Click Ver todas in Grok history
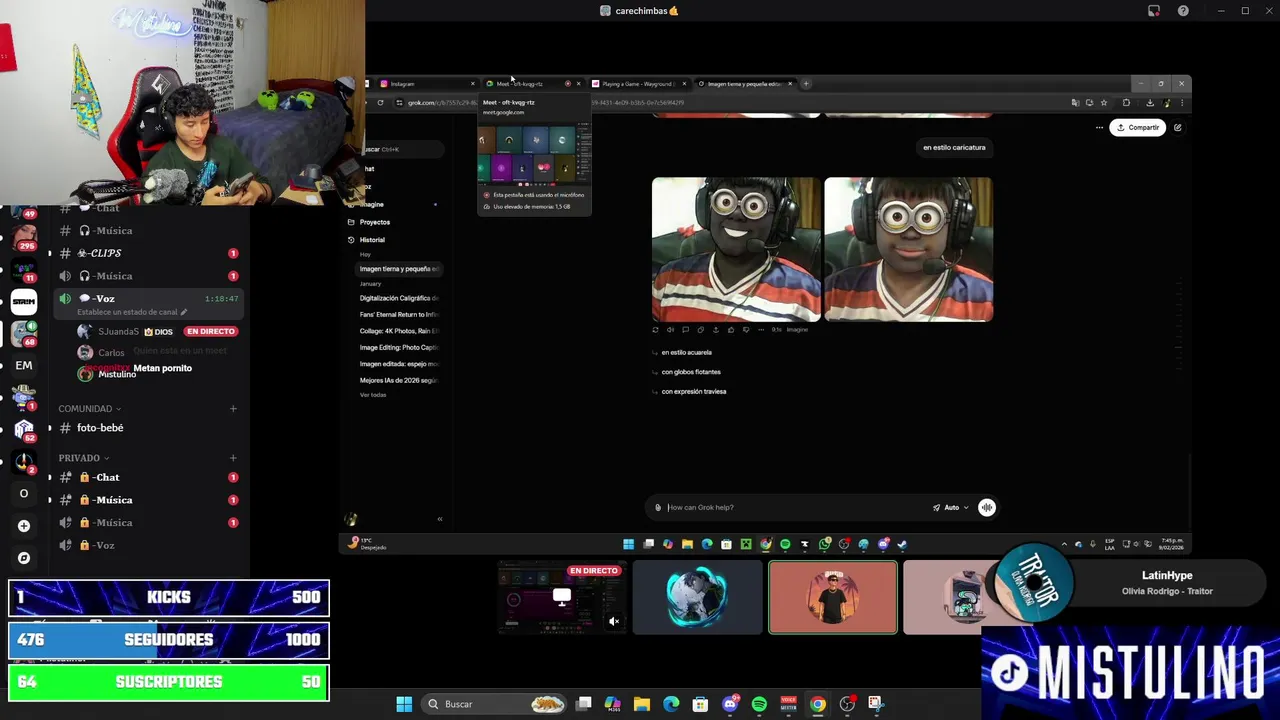Viewport: 1280px width, 720px height. pyautogui.click(x=373, y=395)
